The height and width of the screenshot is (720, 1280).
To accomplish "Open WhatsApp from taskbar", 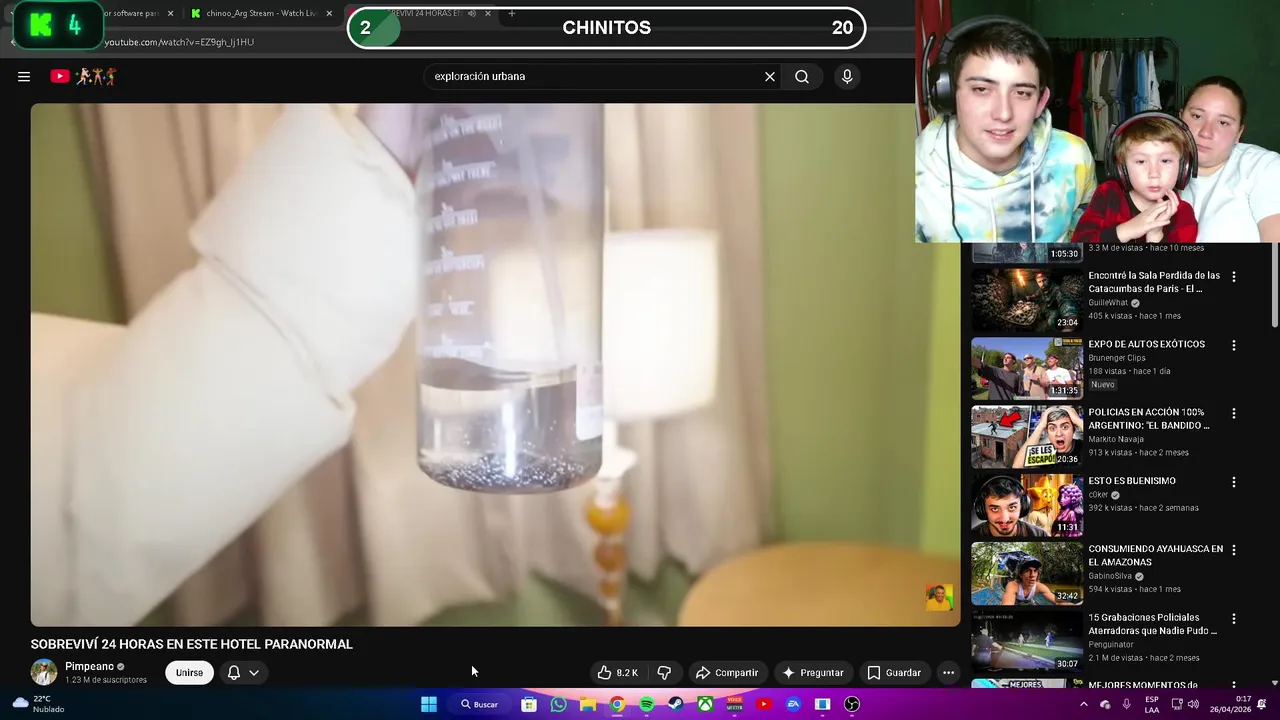I will (558, 704).
